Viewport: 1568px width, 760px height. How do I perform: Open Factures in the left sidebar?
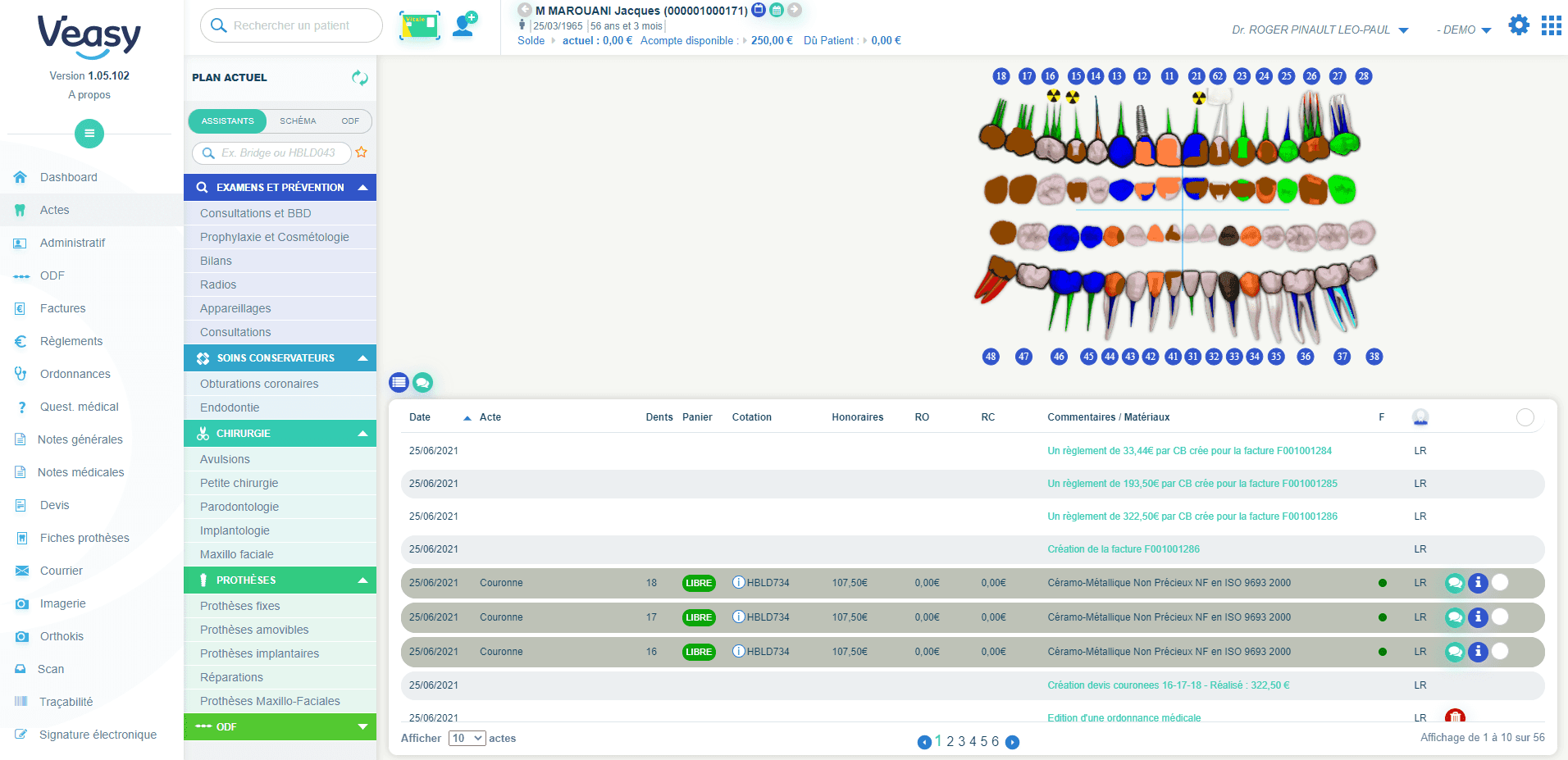[x=62, y=308]
